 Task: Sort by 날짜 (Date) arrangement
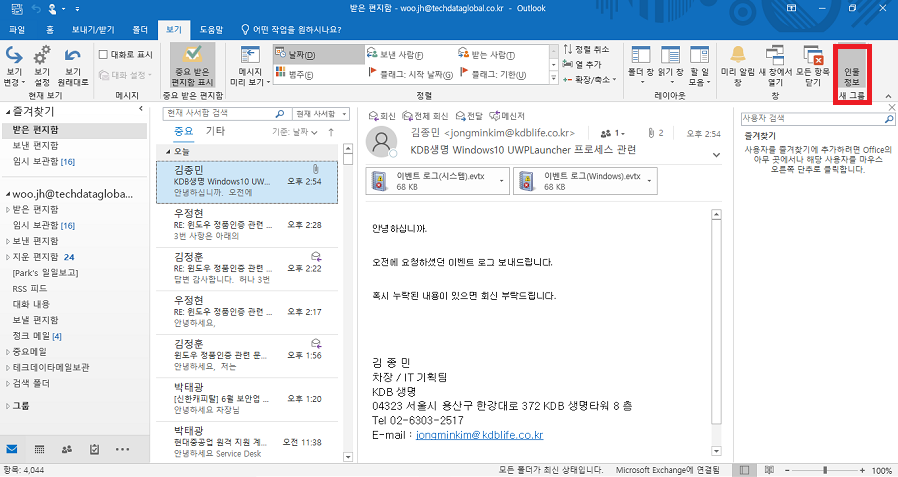click(x=318, y=55)
